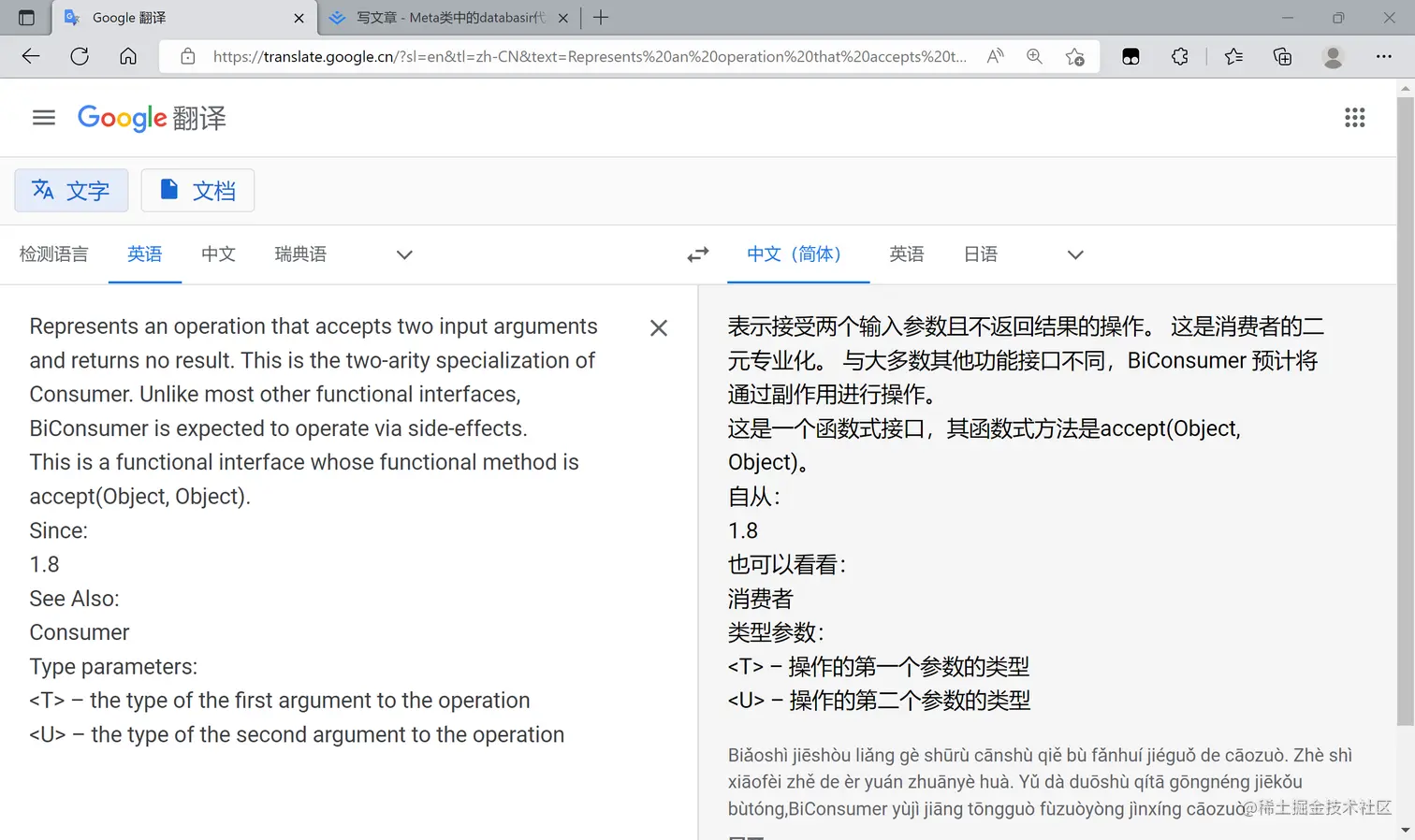
Task: Open the Collections panel
Action: (x=1283, y=56)
